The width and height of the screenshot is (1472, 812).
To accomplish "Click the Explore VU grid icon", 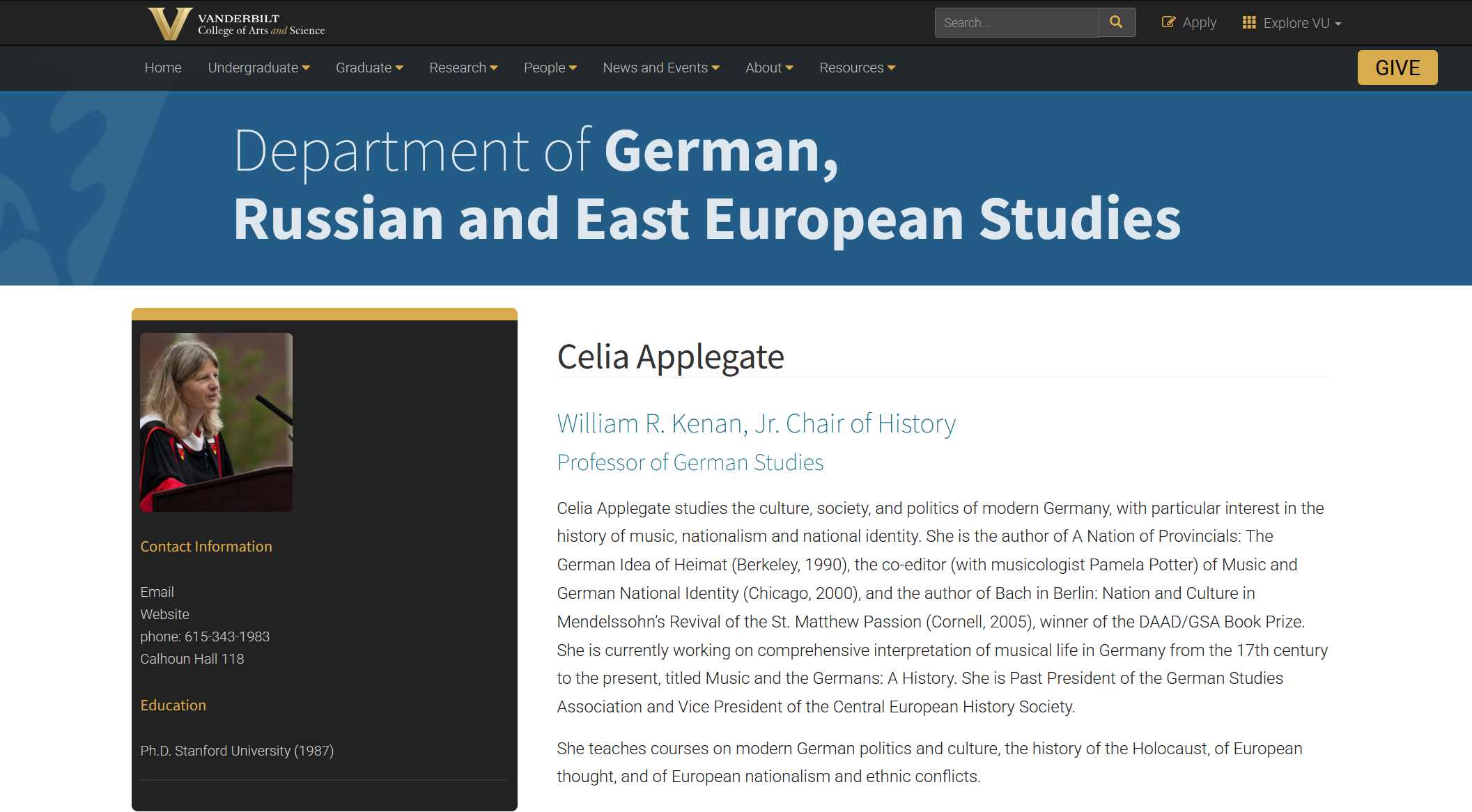I will [x=1248, y=22].
